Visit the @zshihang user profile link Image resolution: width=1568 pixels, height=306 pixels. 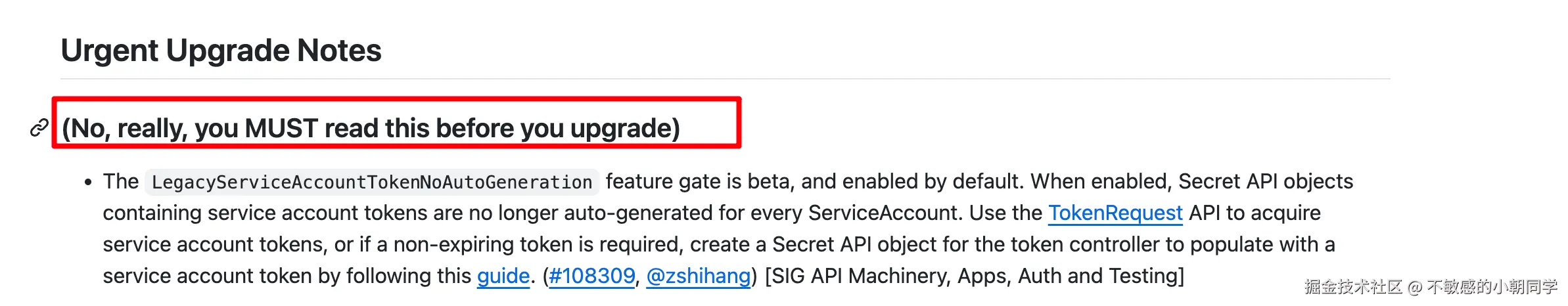pyautogui.click(x=698, y=276)
